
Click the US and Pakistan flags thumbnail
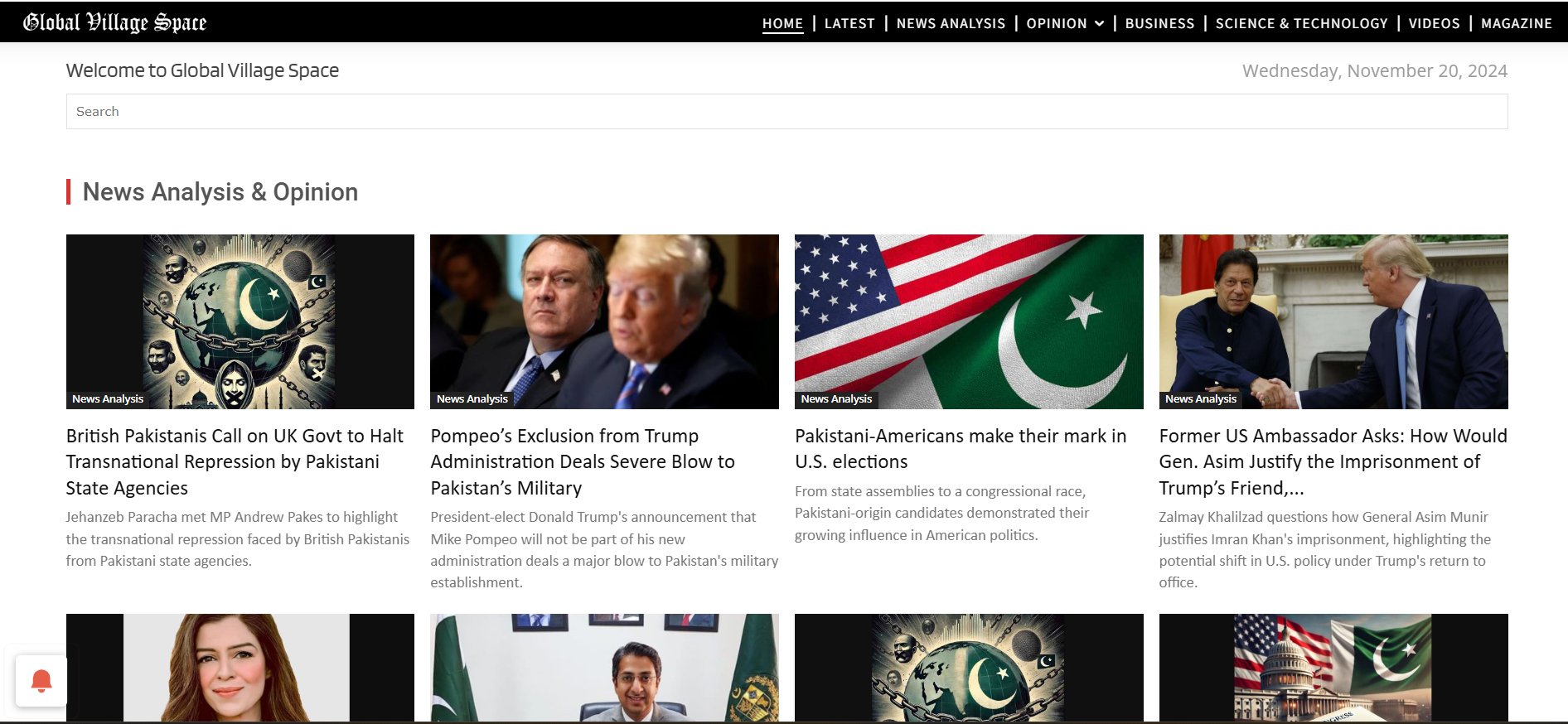point(969,321)
